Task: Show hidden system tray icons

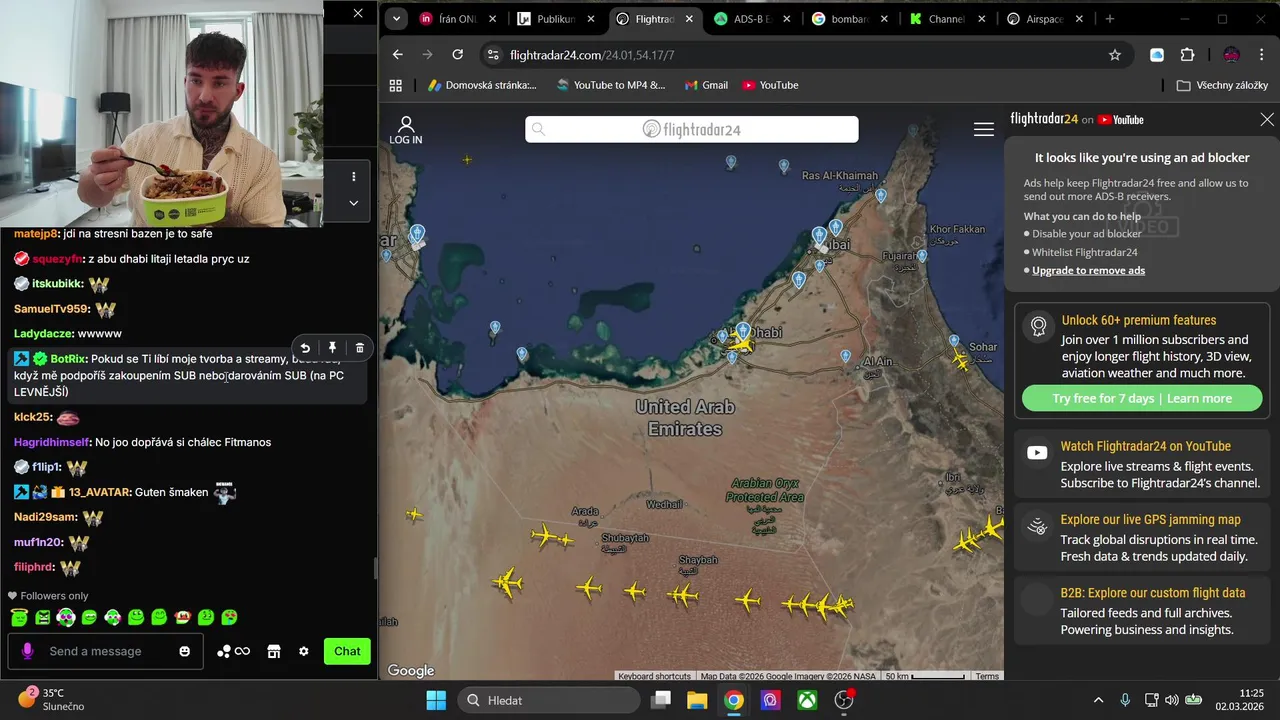Action: pyautogui.click(x=1099, y=700)
